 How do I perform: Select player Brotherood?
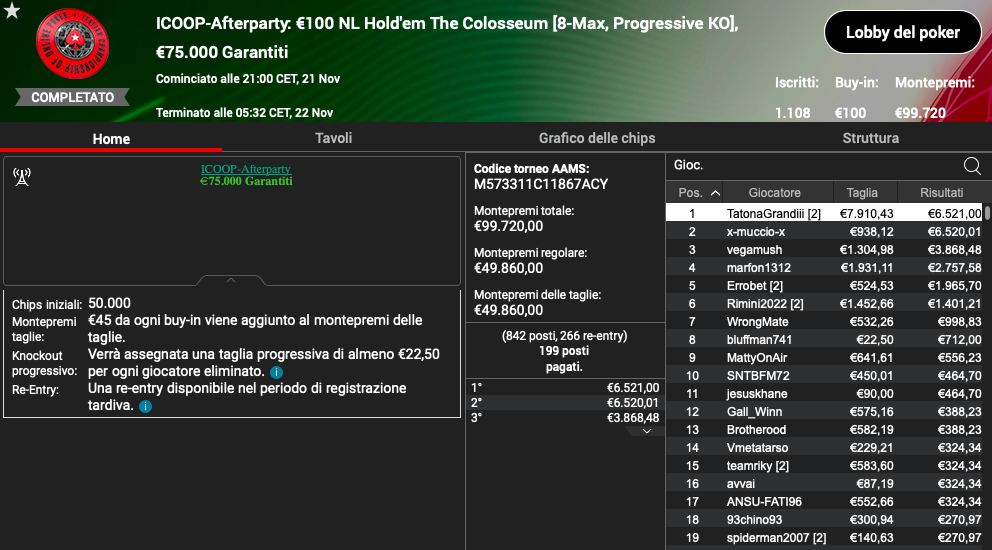pyautogui.click(x=756, y=430)
